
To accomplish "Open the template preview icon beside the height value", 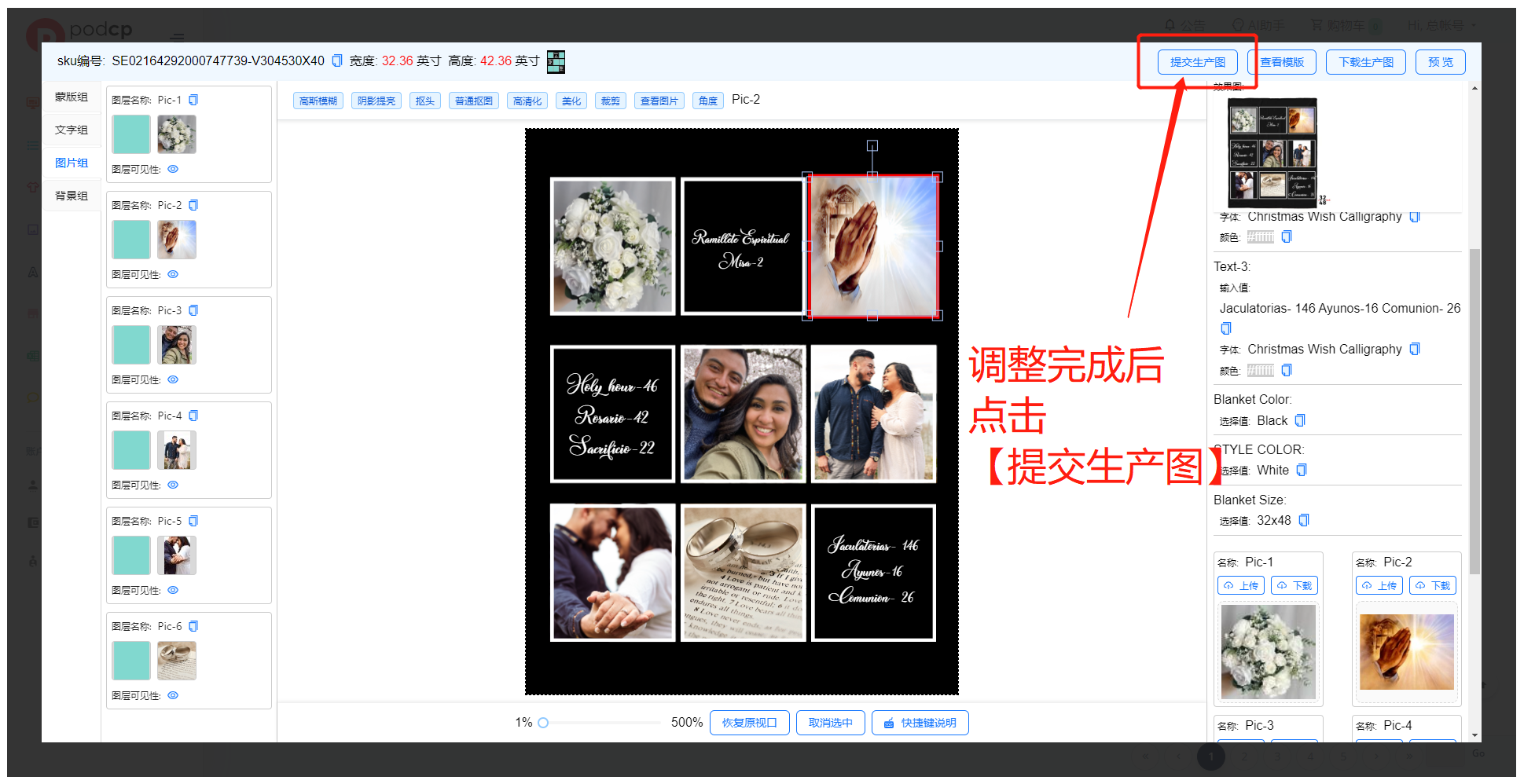I will click(x=556, y=61).
